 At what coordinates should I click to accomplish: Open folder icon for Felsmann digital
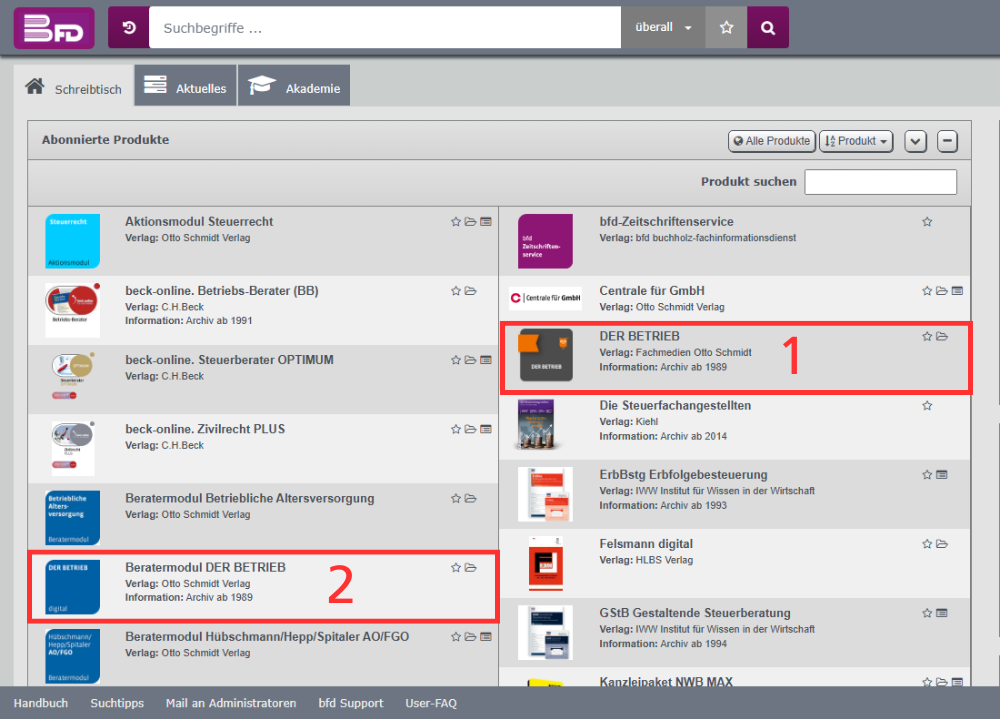pyautogui.click(x=942, y=544)
